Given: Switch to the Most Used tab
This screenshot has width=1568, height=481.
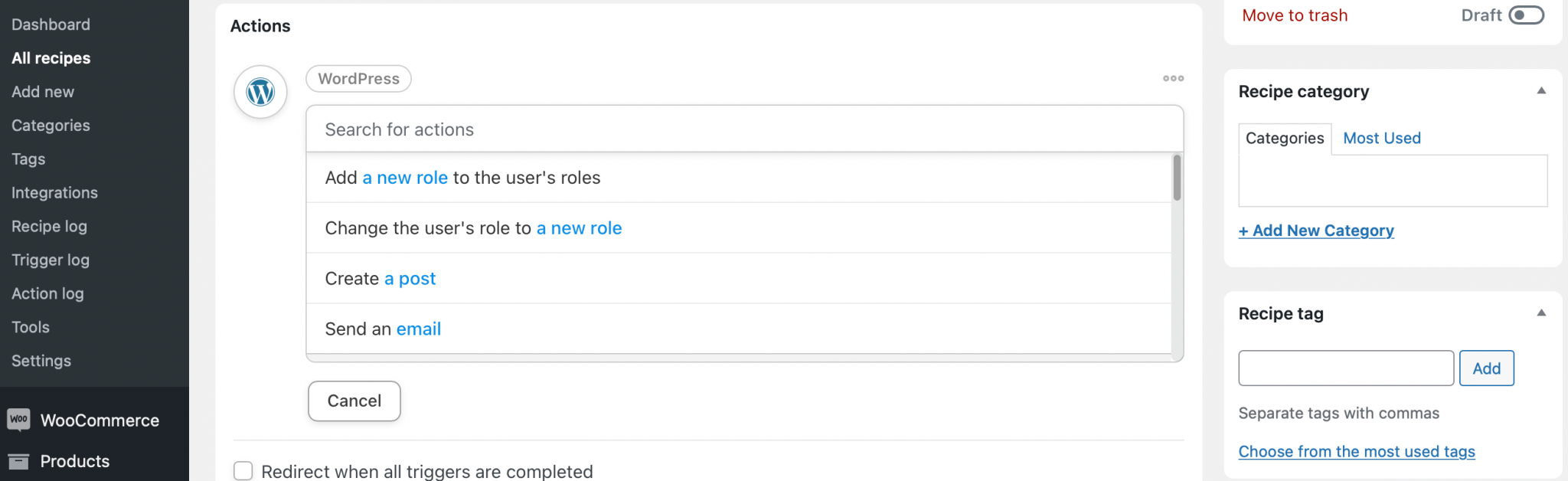Looking at the screenshot, I should pos(1381,139).
